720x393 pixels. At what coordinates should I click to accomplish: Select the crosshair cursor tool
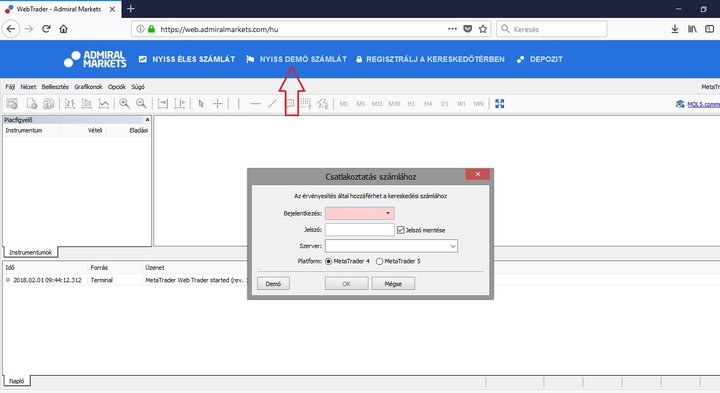coord(218,104)
